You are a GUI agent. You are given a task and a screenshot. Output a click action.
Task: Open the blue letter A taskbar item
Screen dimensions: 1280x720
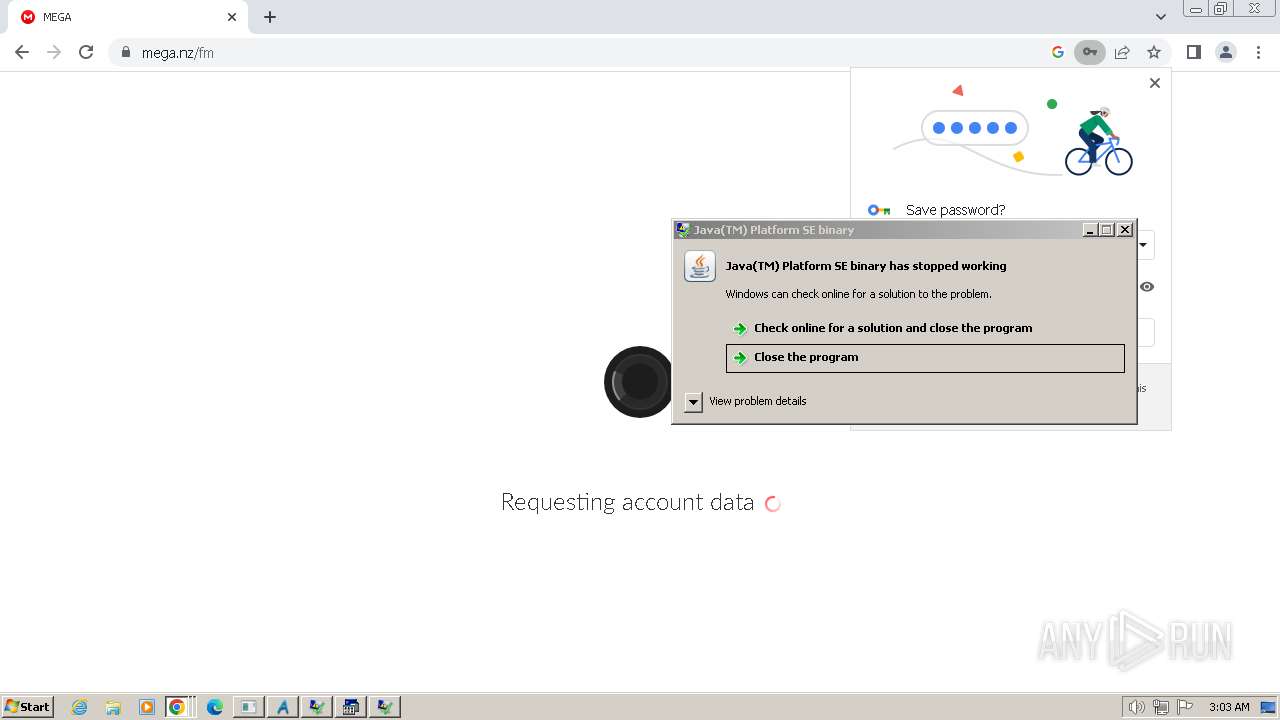tap(283, 707)
